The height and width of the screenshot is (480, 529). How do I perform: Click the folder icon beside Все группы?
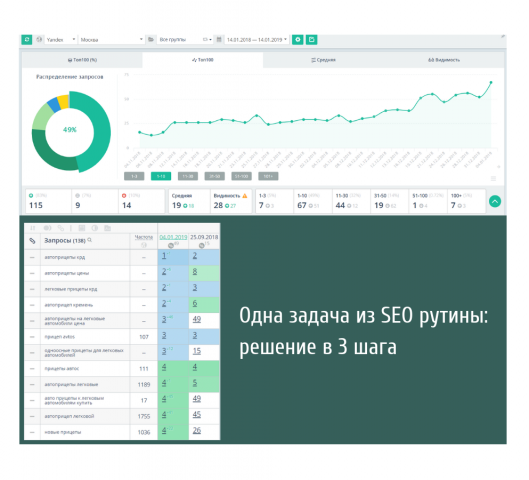(151, 39)
